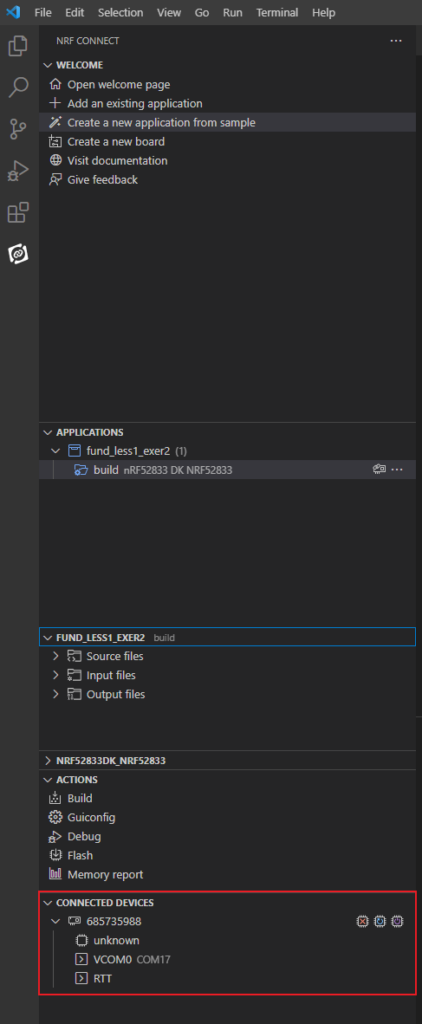Viewport: 422px width, 1024px height.
Task: Open the Search view icon
Action: [x=18, y=88]
